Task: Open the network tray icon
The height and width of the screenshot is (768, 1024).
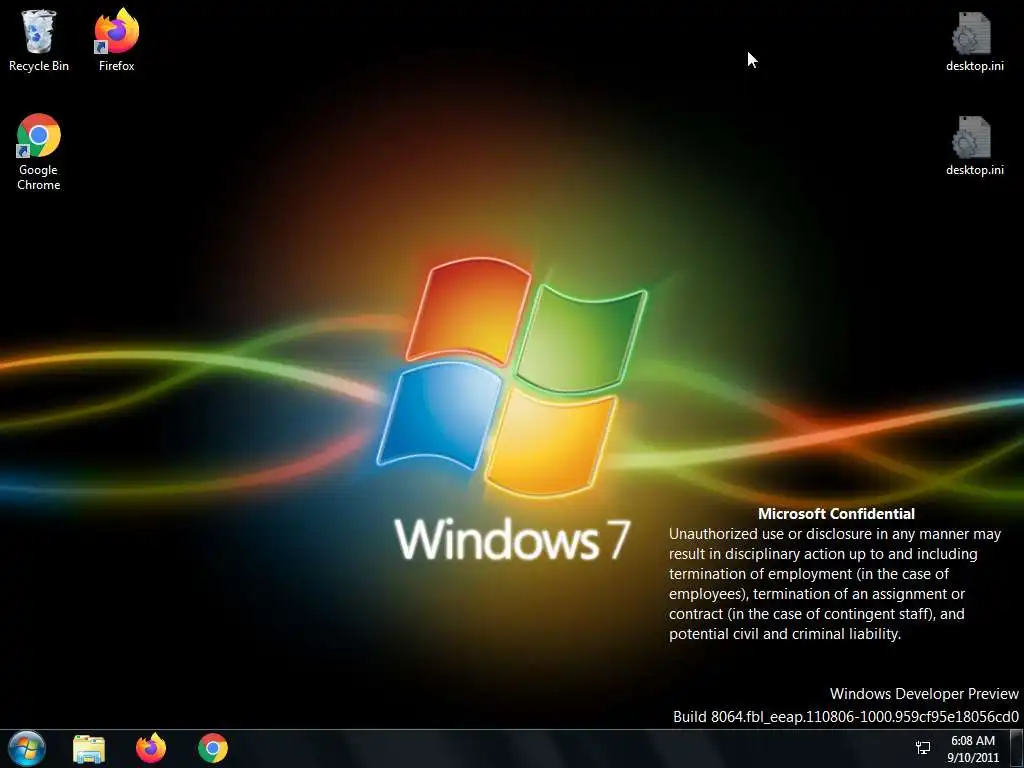Action: (923, 748)
